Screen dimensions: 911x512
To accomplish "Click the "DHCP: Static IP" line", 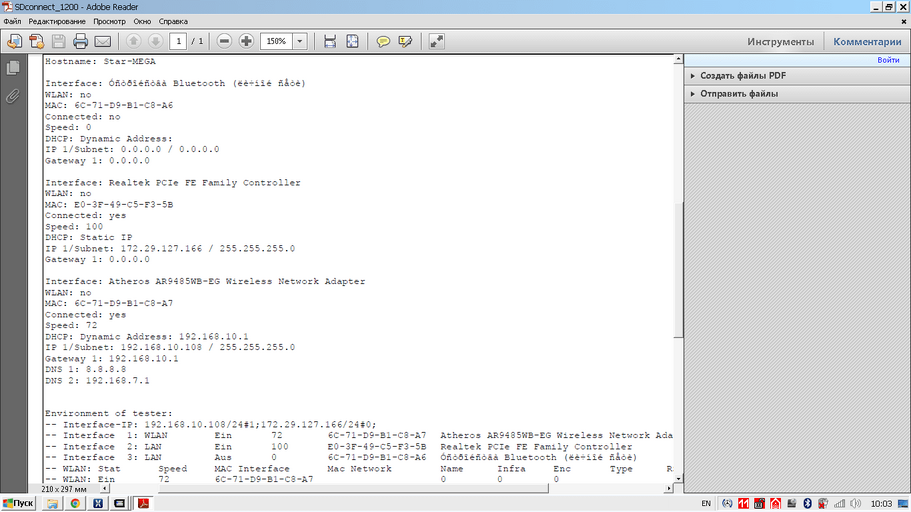I will point(88,238).
